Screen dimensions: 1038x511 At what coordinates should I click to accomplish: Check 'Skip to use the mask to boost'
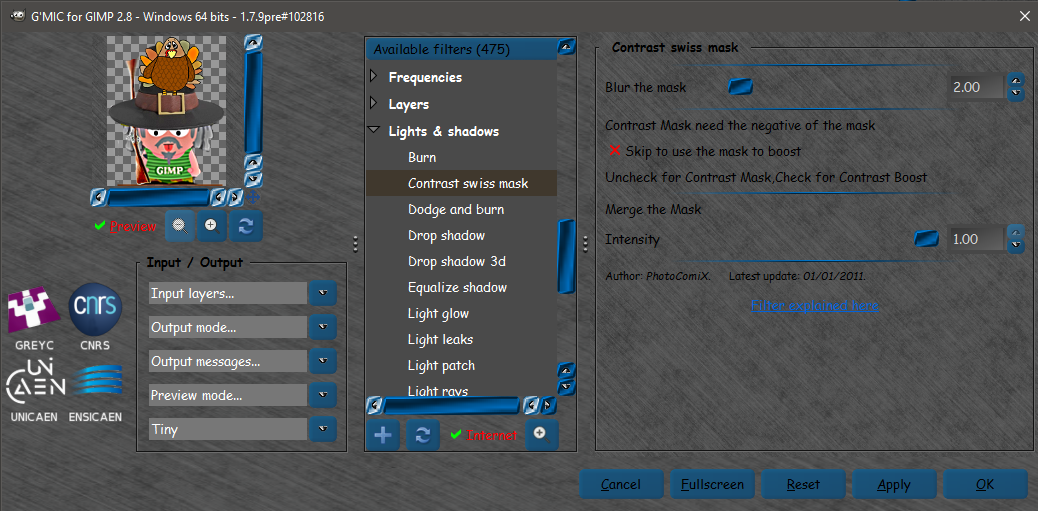615,151
